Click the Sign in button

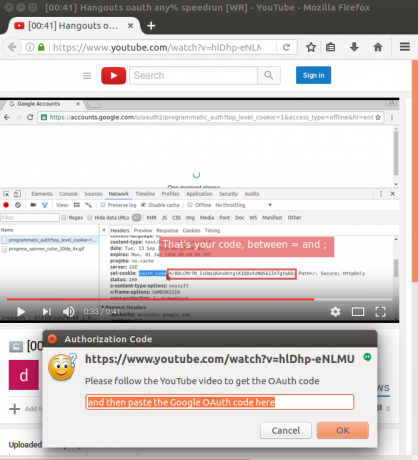313,75
